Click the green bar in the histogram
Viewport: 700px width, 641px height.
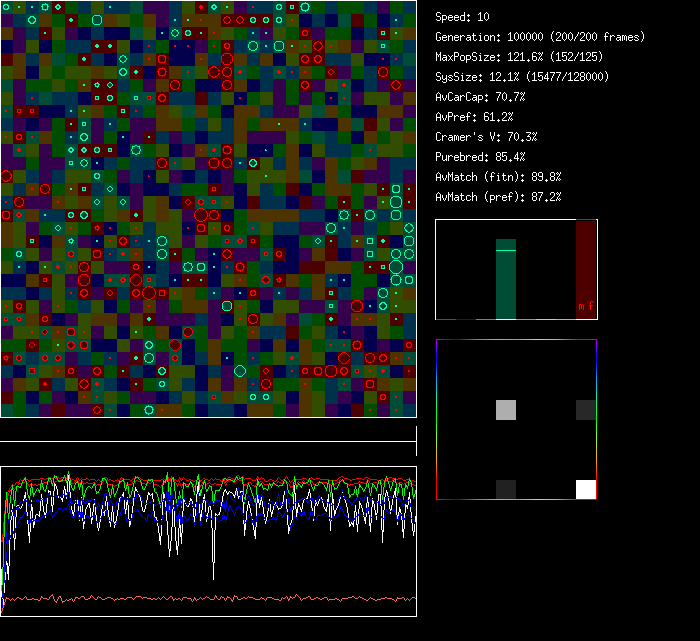(506, 280)
